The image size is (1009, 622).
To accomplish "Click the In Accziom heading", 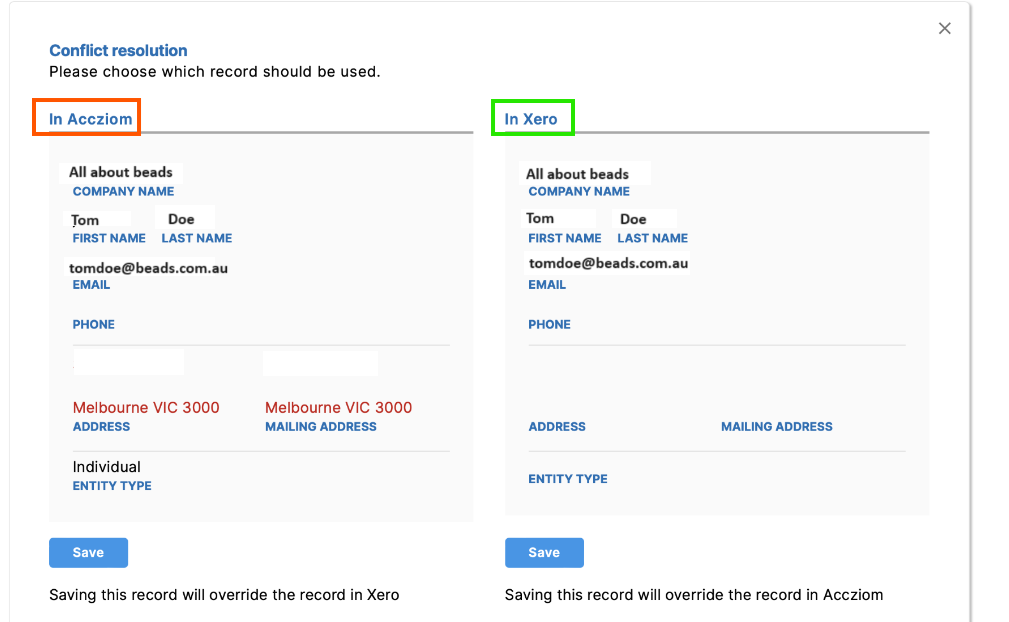I will tap(91, 119).
